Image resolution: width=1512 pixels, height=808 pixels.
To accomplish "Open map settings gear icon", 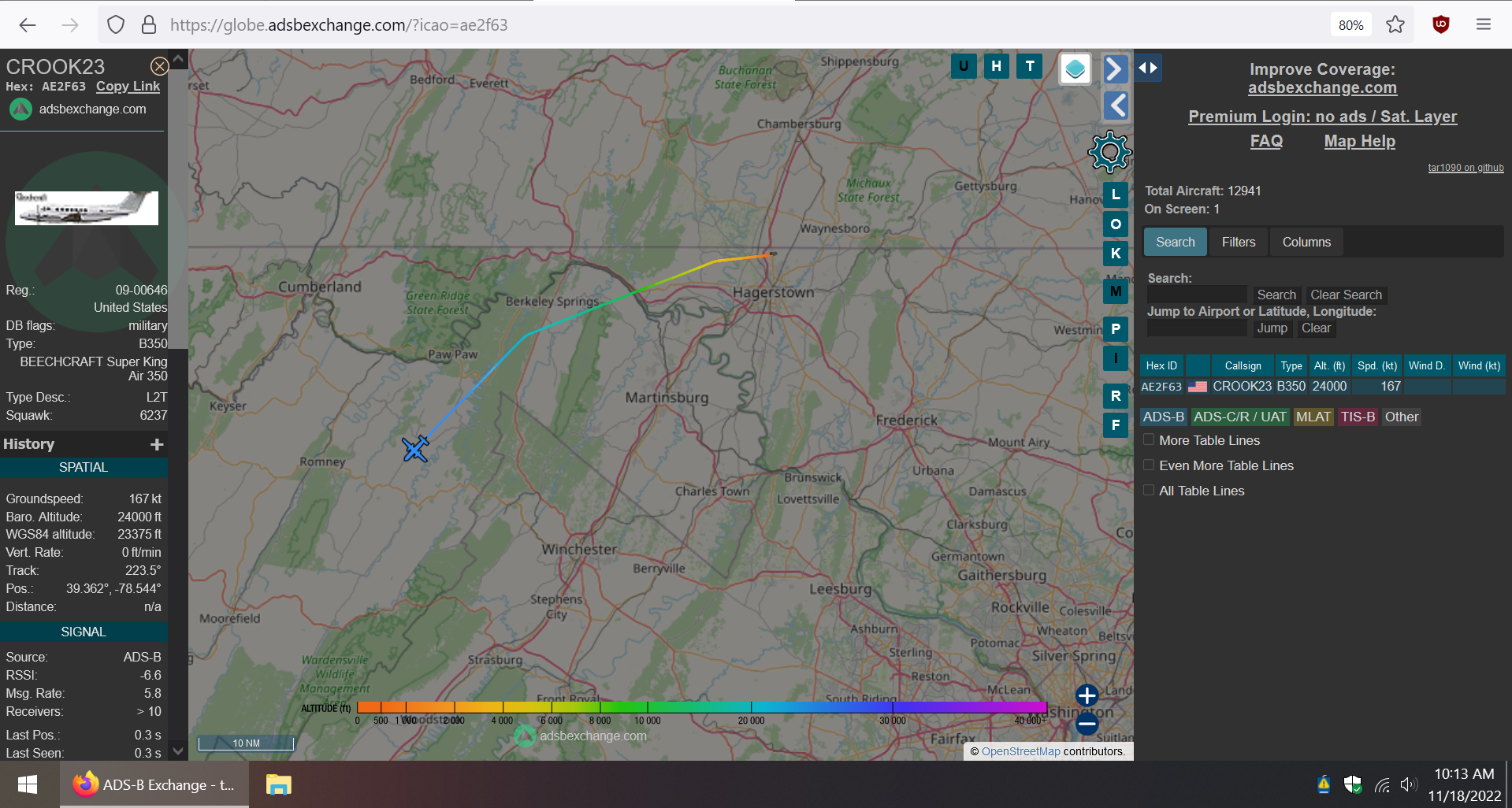I will point(1109,152).
